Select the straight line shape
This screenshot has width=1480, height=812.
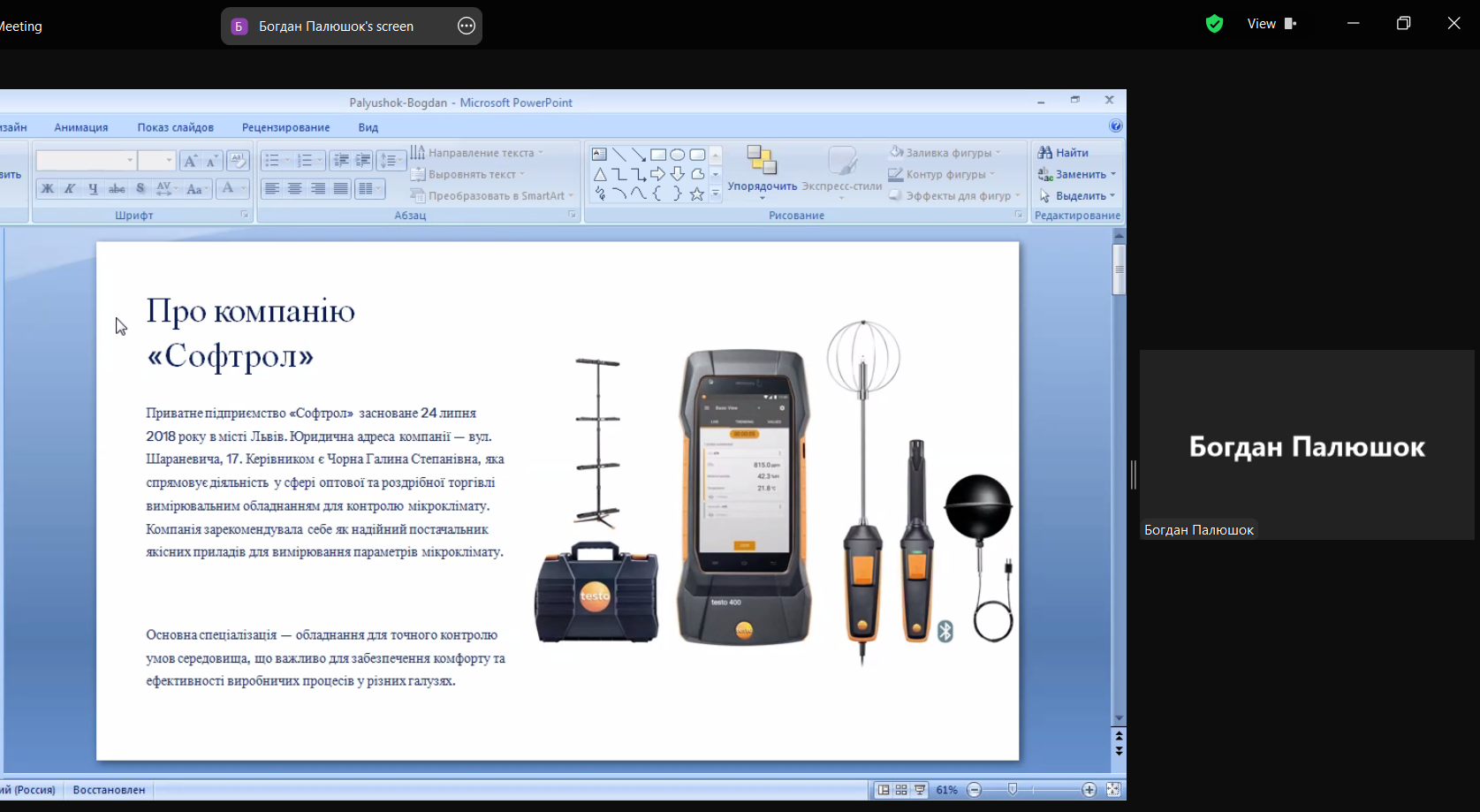point(619,154)
